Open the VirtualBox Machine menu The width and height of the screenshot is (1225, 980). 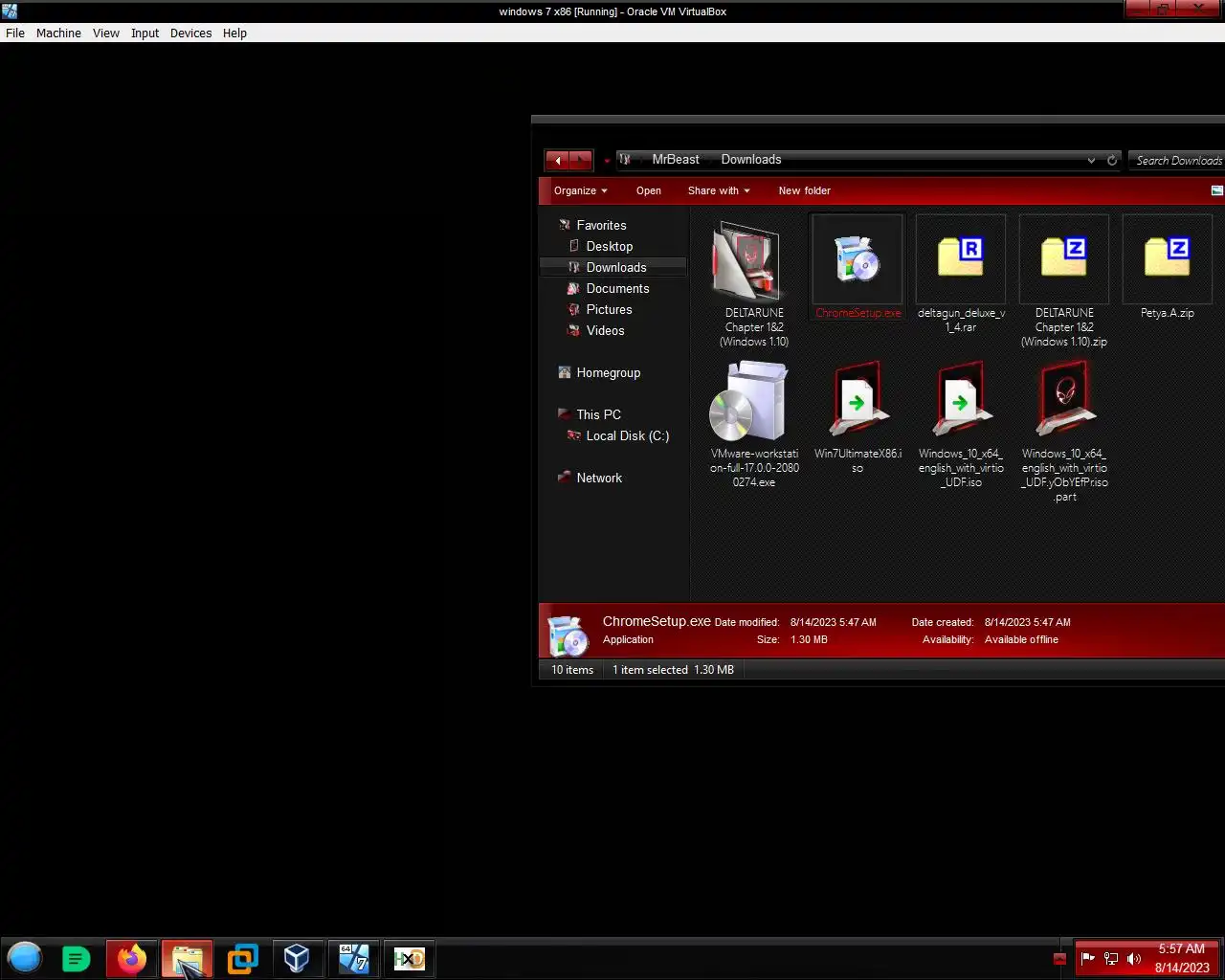click(58, 33)
